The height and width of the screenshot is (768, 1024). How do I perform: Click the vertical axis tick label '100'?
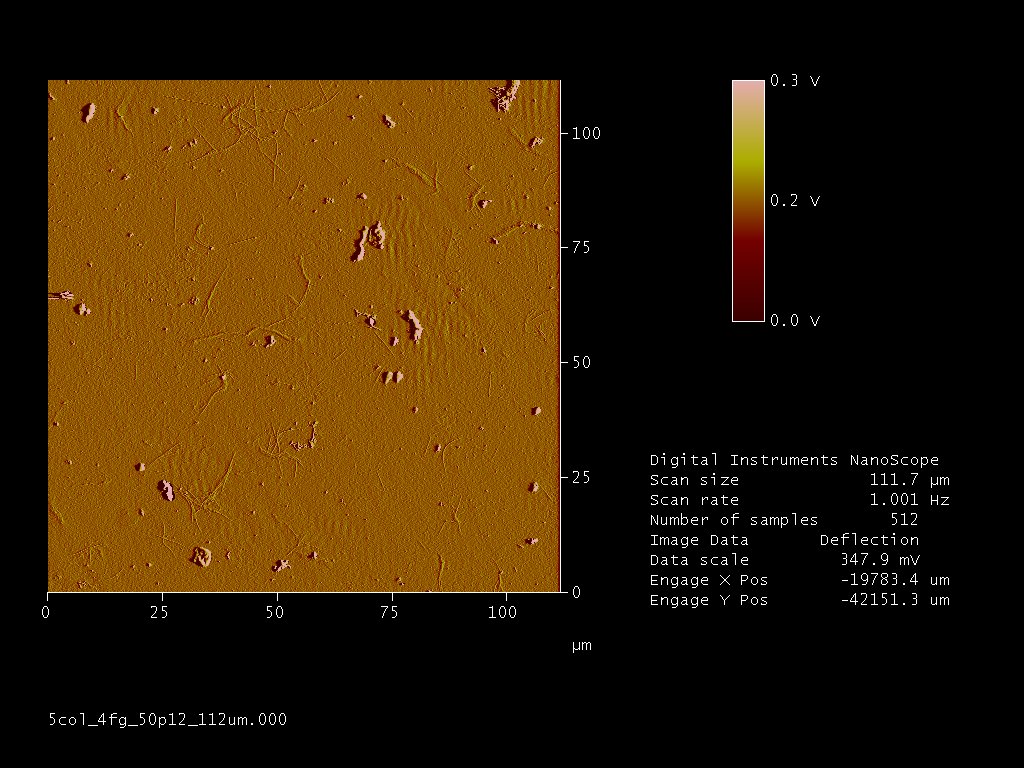tap(586, 133)
